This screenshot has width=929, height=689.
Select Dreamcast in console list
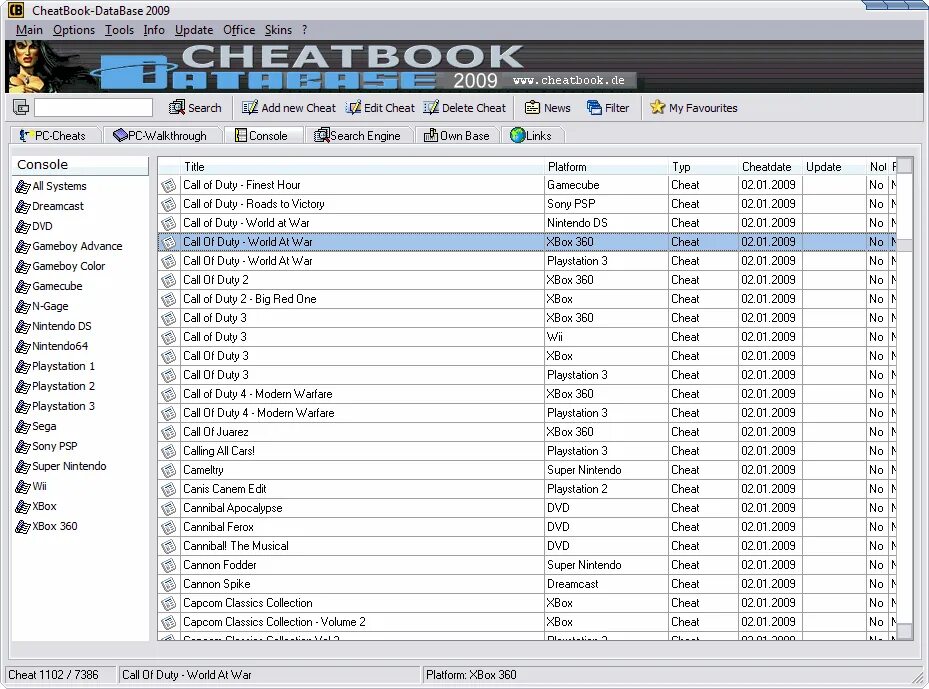50,206
